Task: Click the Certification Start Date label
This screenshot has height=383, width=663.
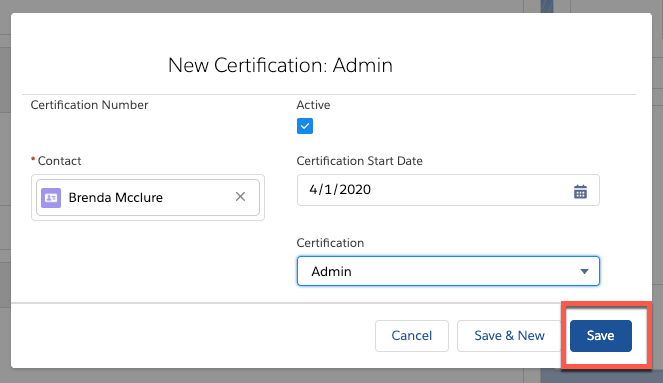Action: [359, 161]
